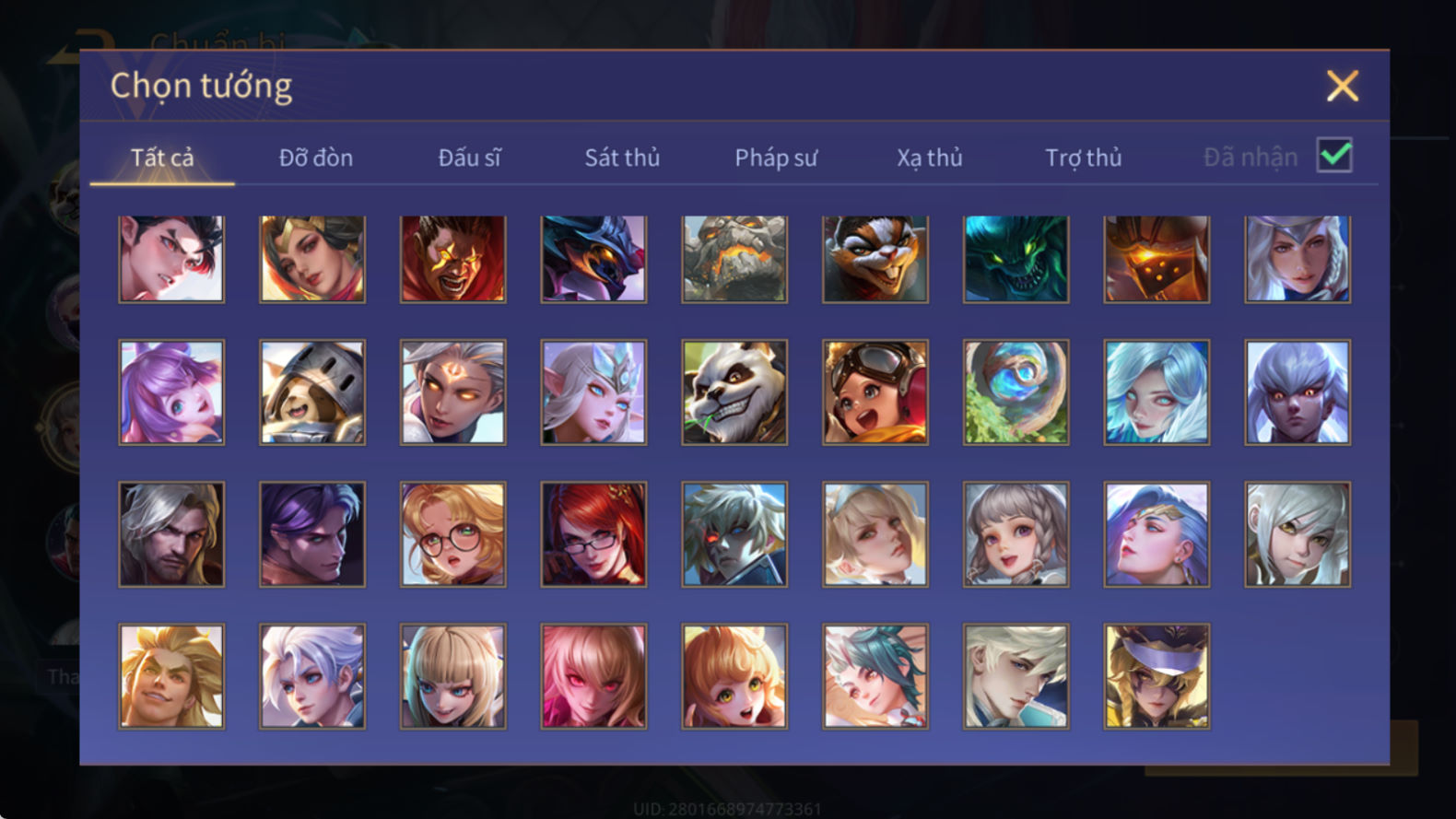The height and width of the screenshot is (819, 1456).
Task: Filter heroes by Pháp sư
Action: pyautogui.click(x=776, y=158)
